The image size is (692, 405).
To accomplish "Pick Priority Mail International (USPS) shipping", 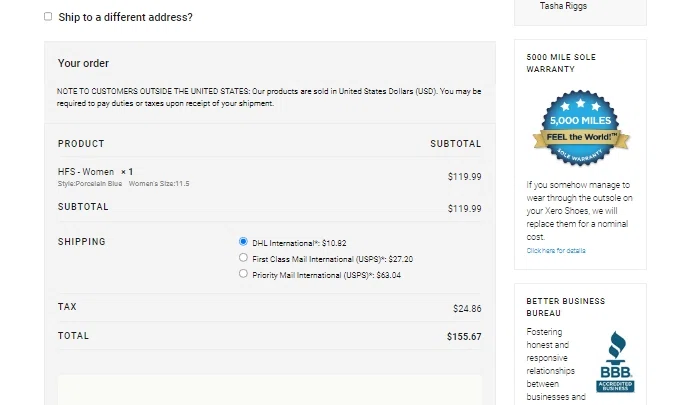I will [243, 274].
